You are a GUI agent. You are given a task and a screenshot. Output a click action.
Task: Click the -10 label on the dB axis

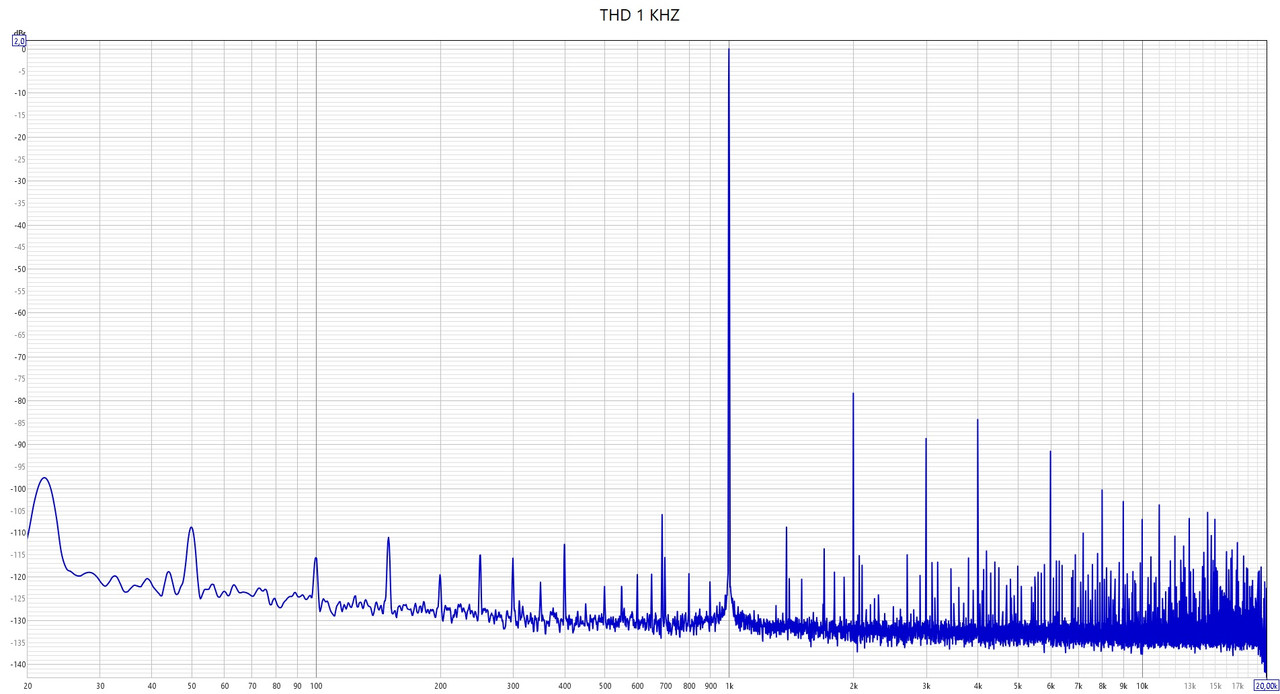(20, 94)
